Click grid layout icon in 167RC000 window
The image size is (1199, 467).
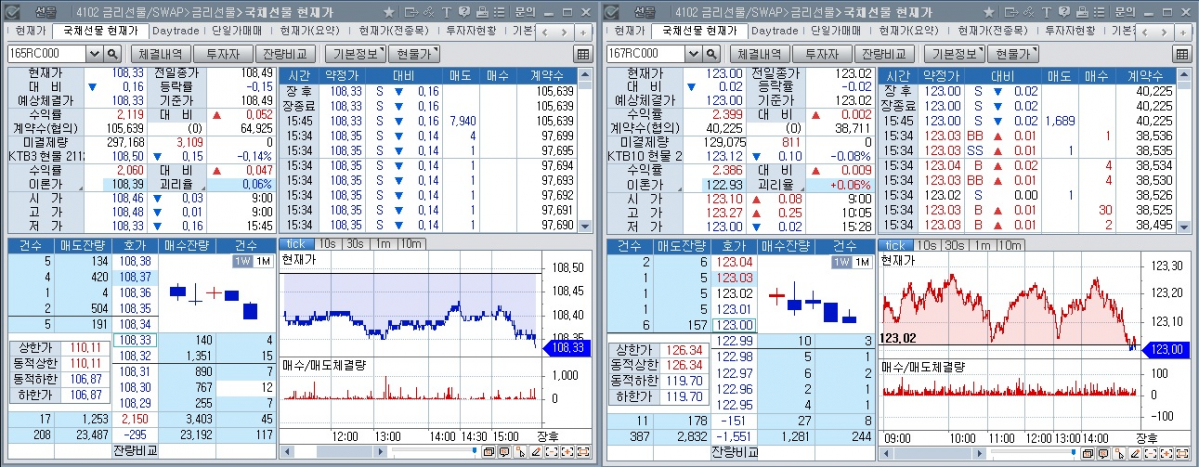point(1181,54)
